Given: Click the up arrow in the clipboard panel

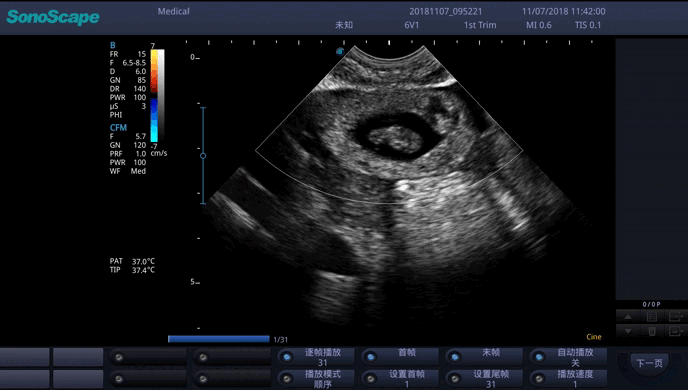Looking at the screenshot, I should tap(628, 316).
